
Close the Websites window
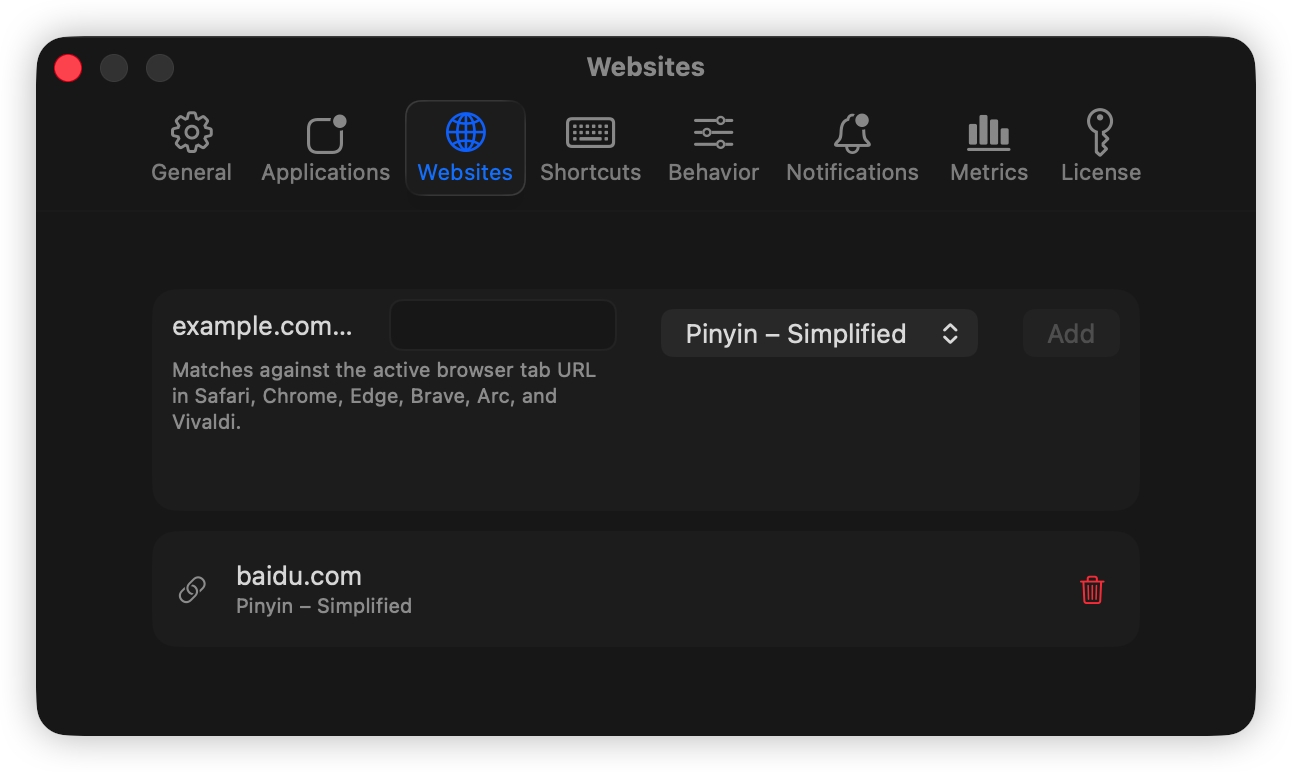(x=68, y=68)
